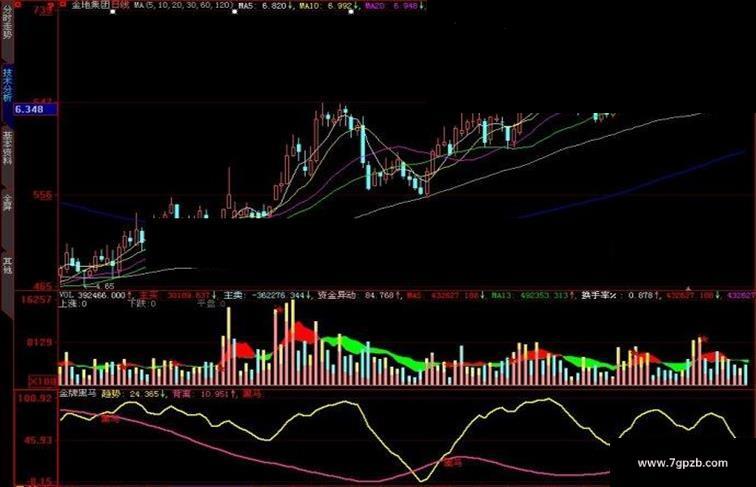Click the 日线 period label
Viewport: 756px width, 487px height.
(121, 5)
